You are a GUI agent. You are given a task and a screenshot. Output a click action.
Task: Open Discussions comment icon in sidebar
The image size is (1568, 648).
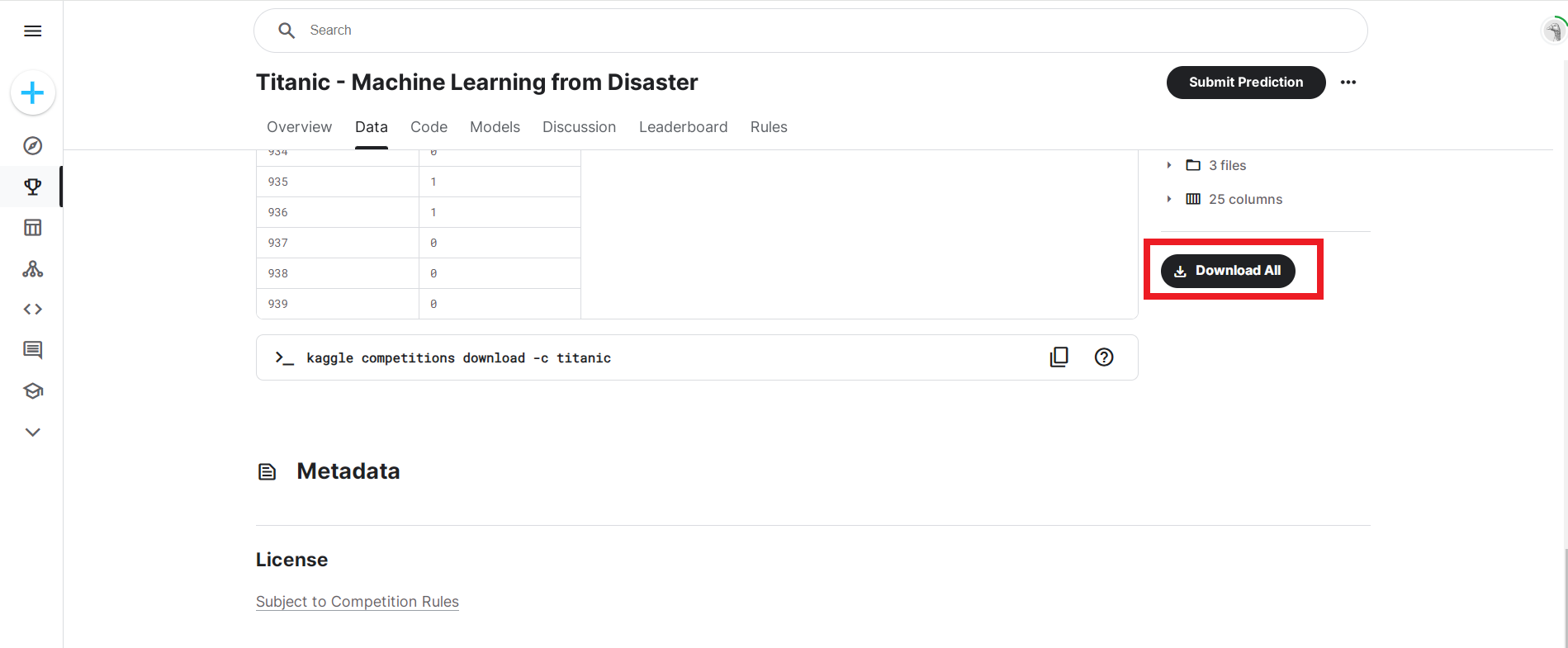point(33,350)
